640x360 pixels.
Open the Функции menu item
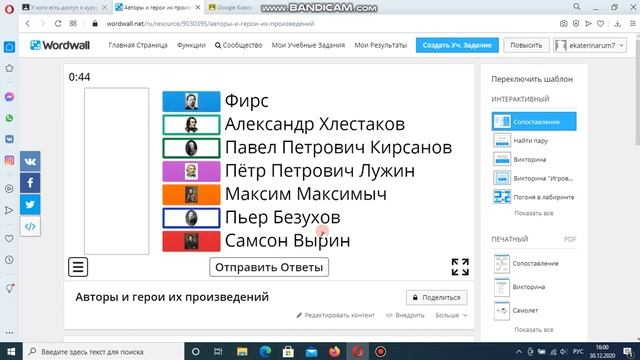(x=191, y=45)
